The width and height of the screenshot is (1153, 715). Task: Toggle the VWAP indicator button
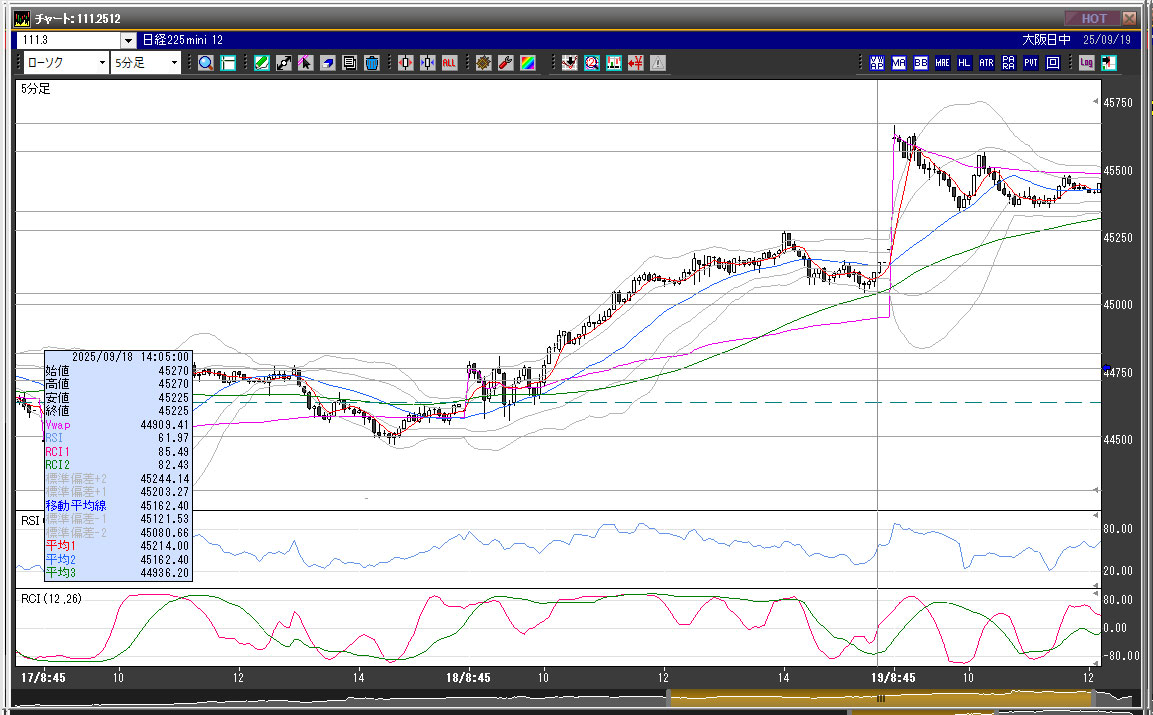pos(877,62)
